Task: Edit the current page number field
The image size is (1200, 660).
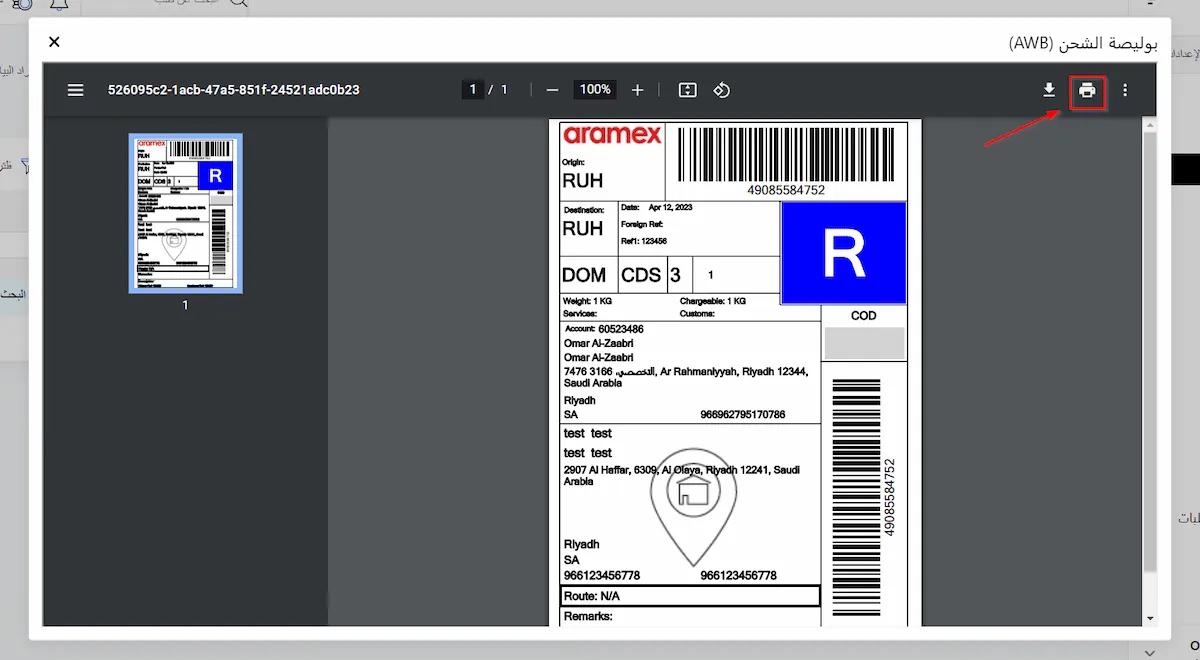Action: 472,90
